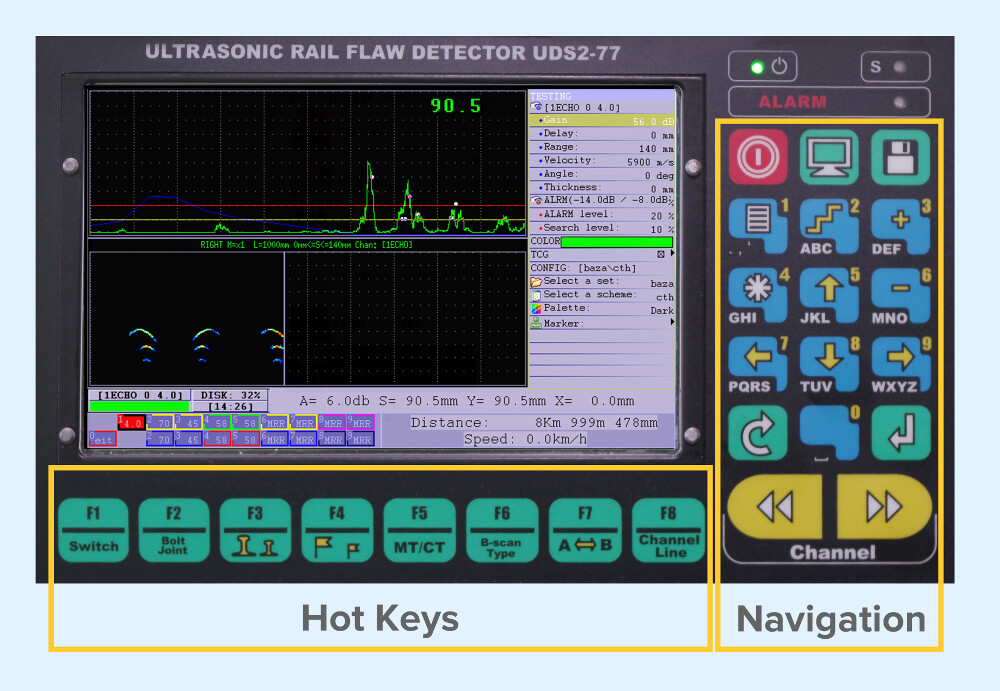Open the Palette option set to Dark
The height and width of the screenshot is (691, 1000).
661,310
